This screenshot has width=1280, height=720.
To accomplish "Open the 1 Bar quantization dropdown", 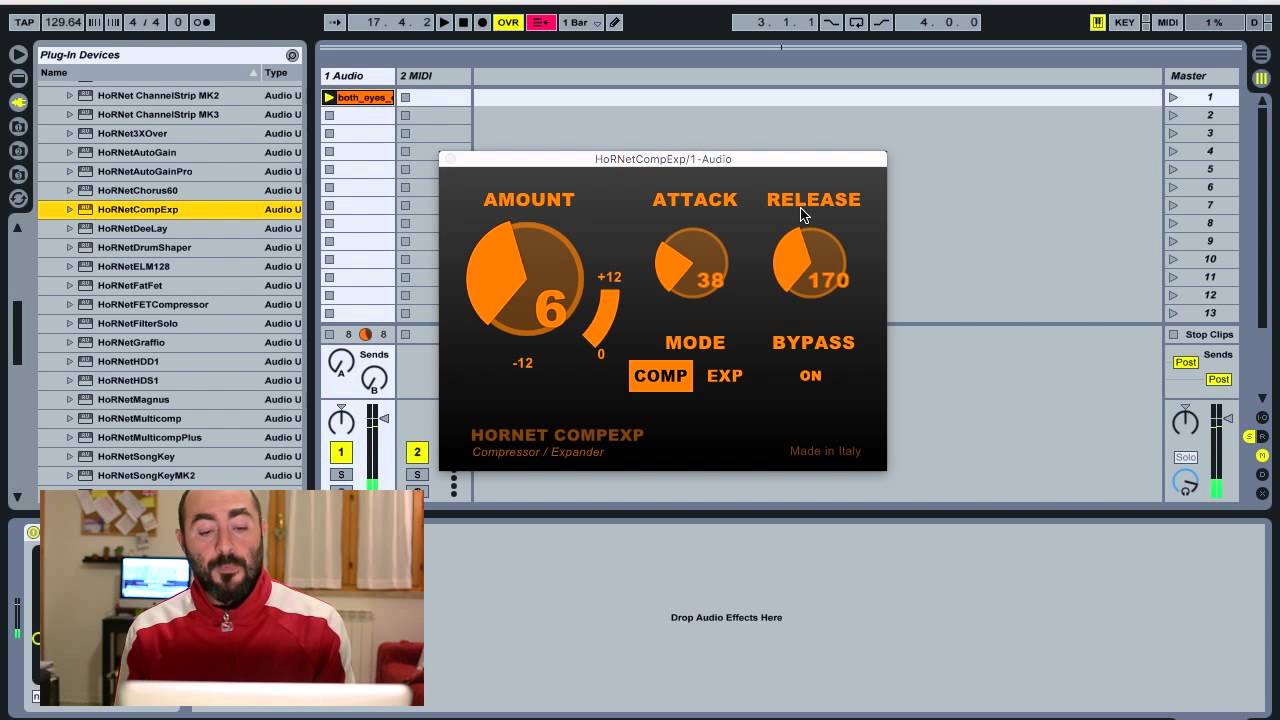I will coord(581,22).
